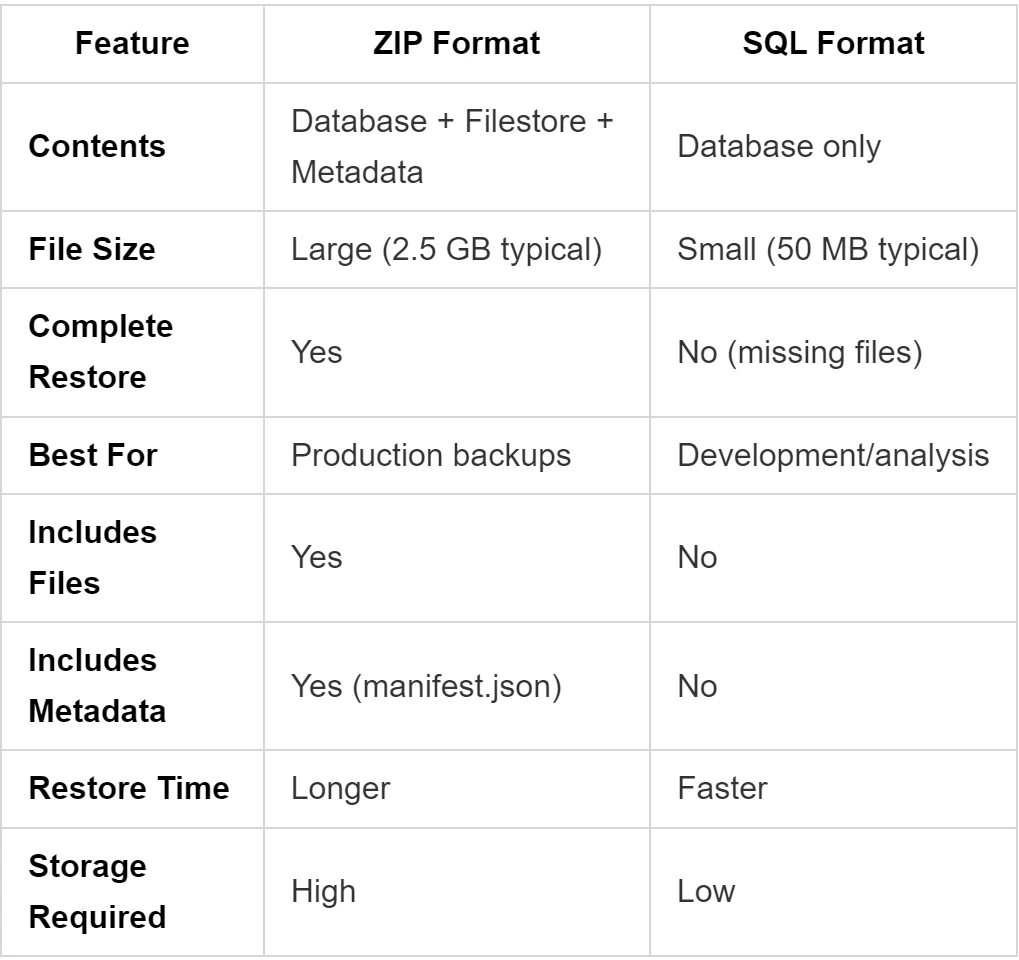Click the "Small (50 MB typical)" cell
The image size is (1019, 960).
click(x=828, y=249)
